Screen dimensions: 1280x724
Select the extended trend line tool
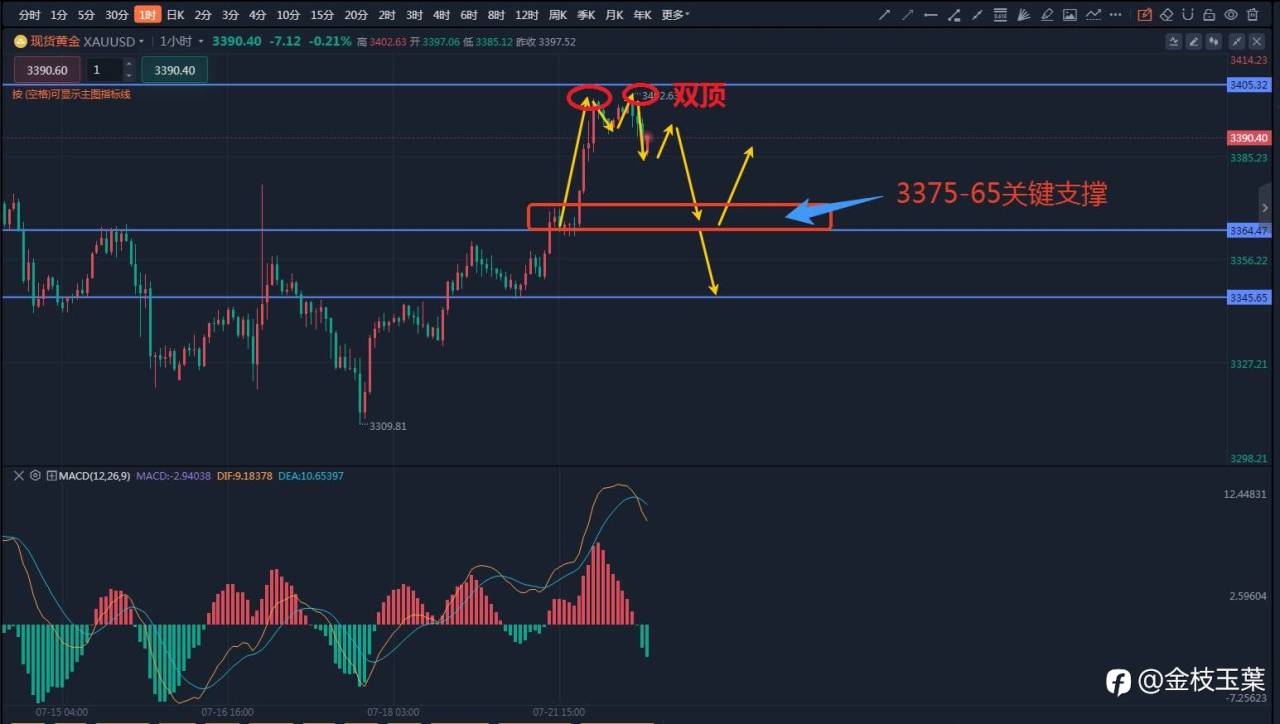[977, 15]
